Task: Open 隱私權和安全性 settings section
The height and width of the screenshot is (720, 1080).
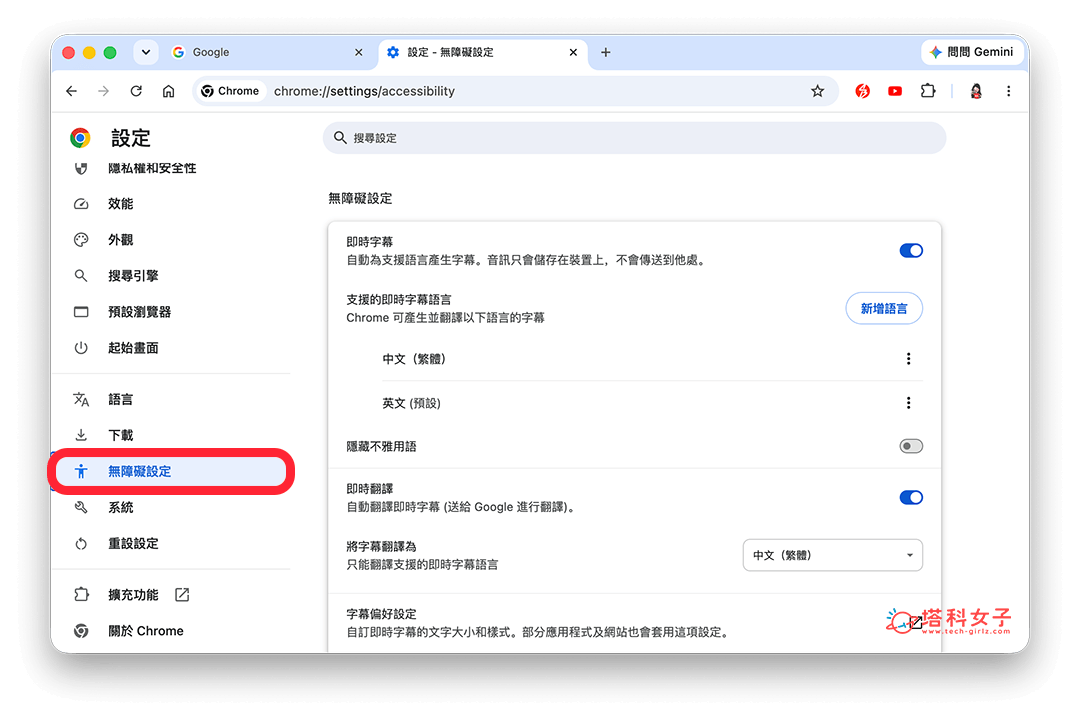Action: tap(152, 168)
